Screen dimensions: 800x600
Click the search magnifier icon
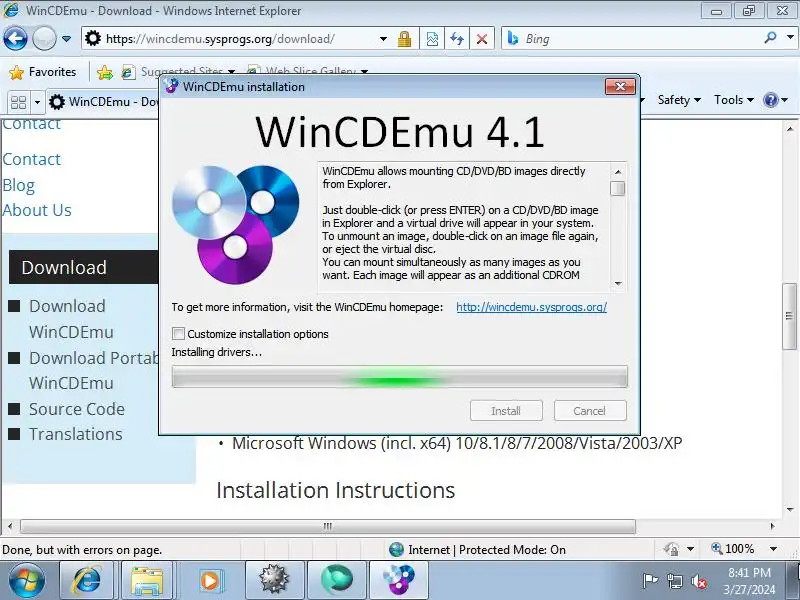(770, 37)
